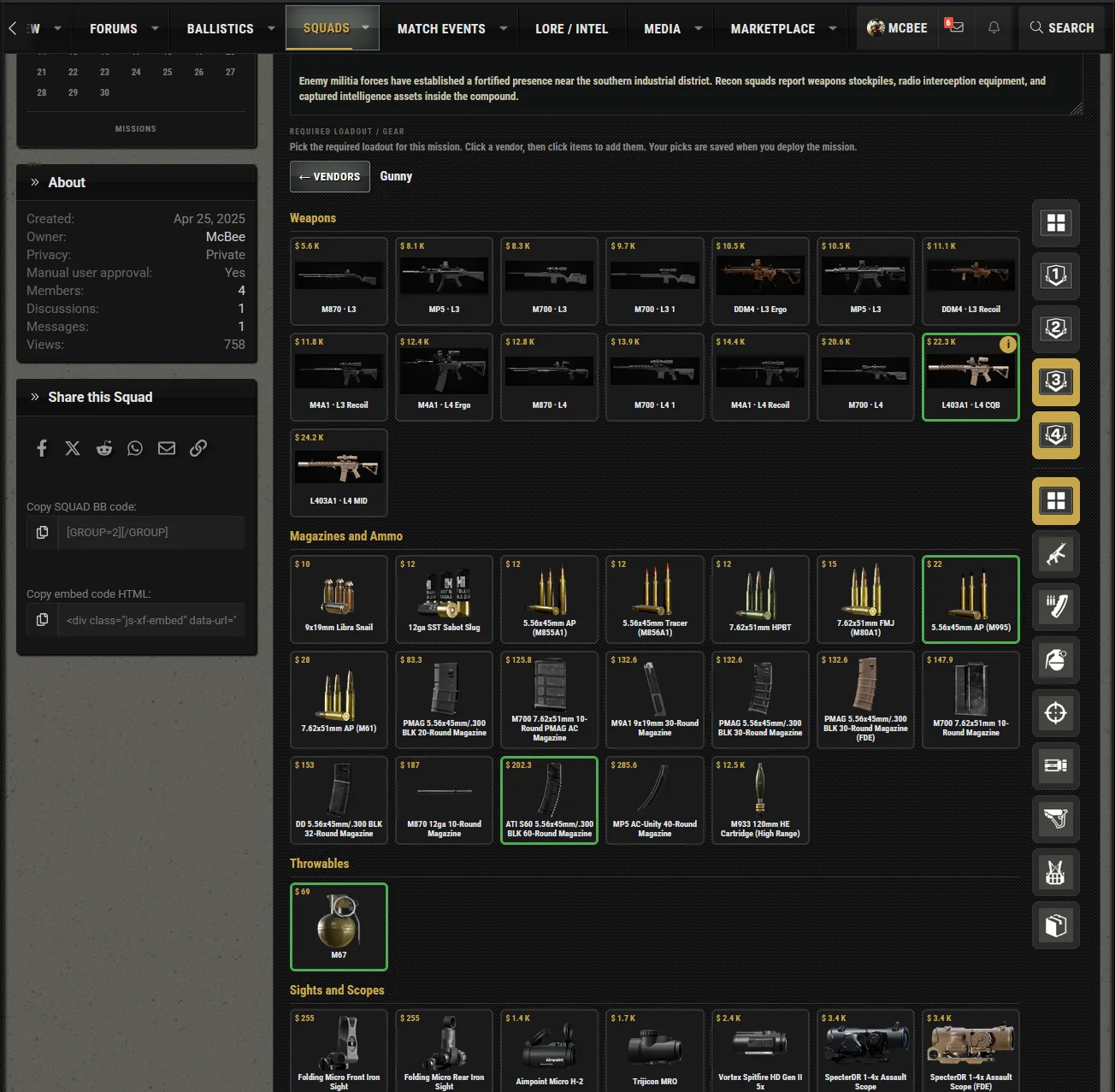
Task: Add the M933 120mm HE Cartridge
Action: tap(760, 800)
